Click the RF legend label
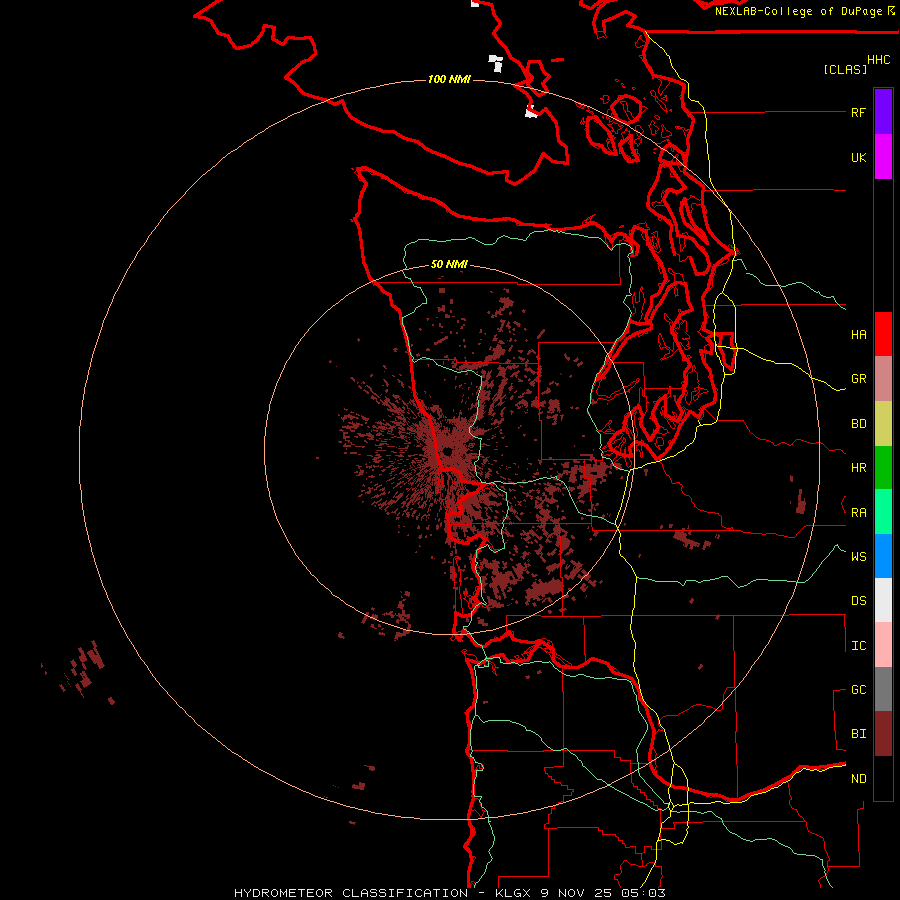The height and width of the screenshot is (900, 900). pos(858,112)
